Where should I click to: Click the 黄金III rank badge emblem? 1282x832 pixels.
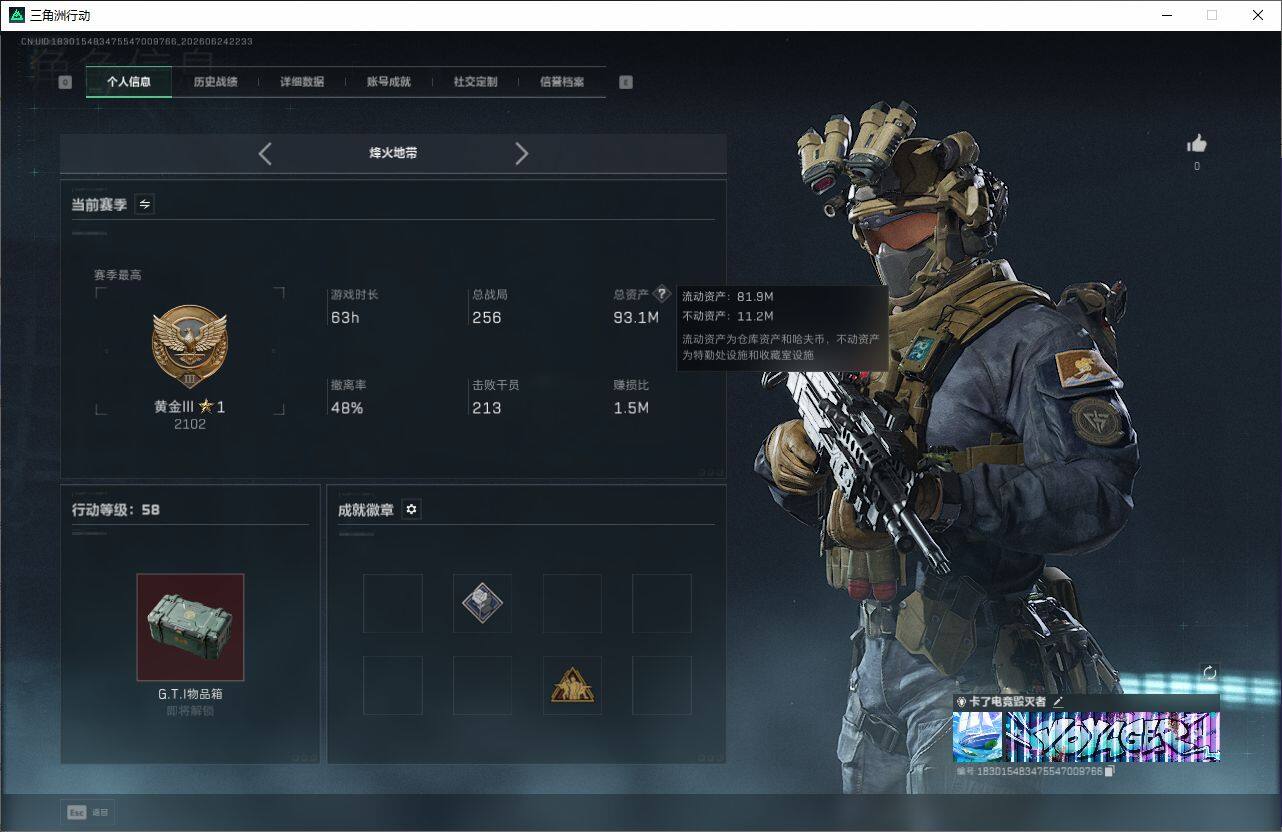(x=190, y=347)
